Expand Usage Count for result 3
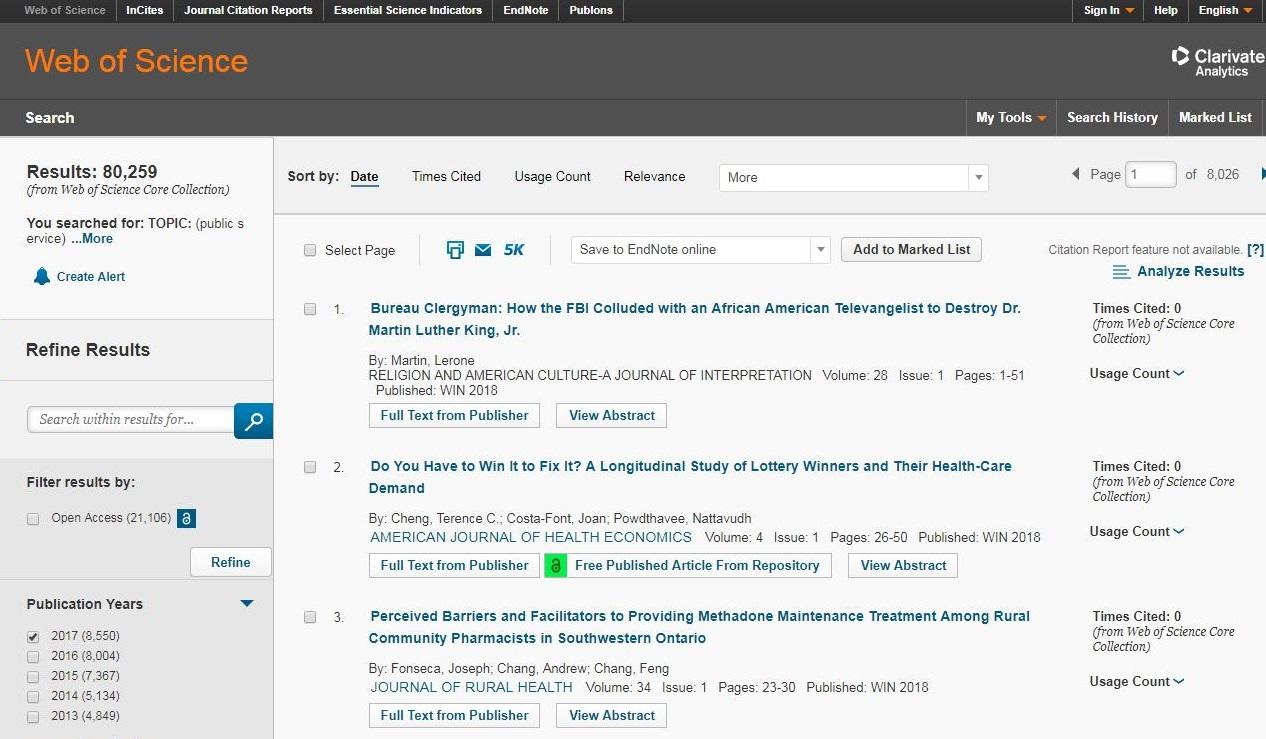1266x739 pixels. coord(1137,682)
